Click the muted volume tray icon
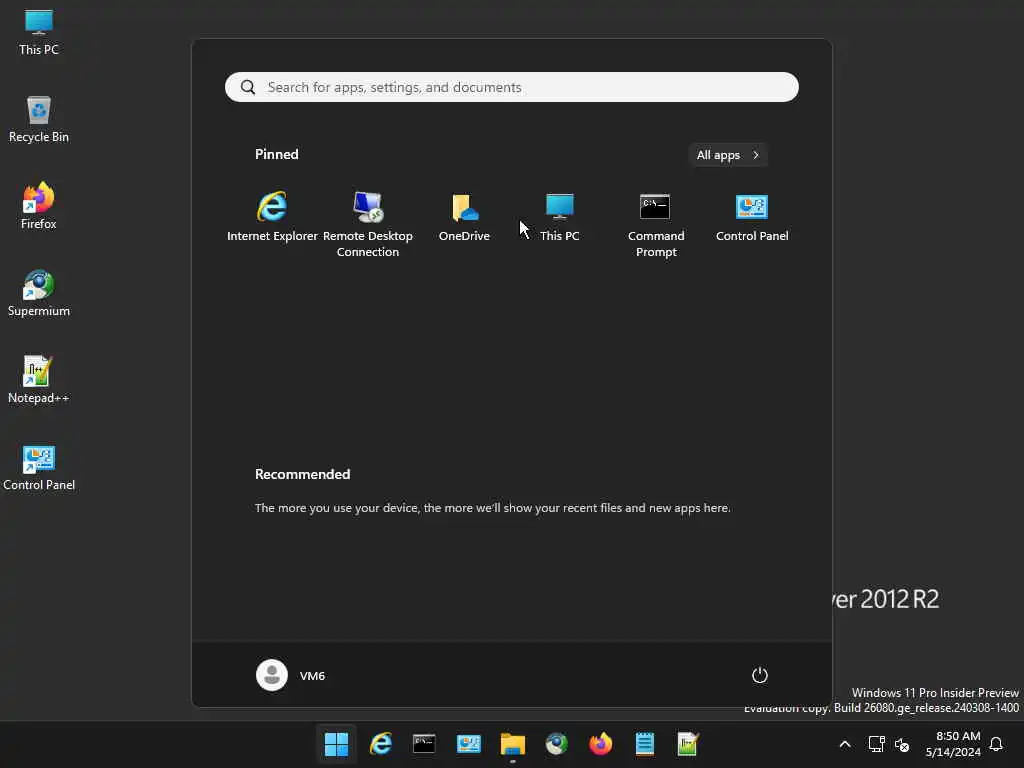1024x768 pixels. click(902, 744)
